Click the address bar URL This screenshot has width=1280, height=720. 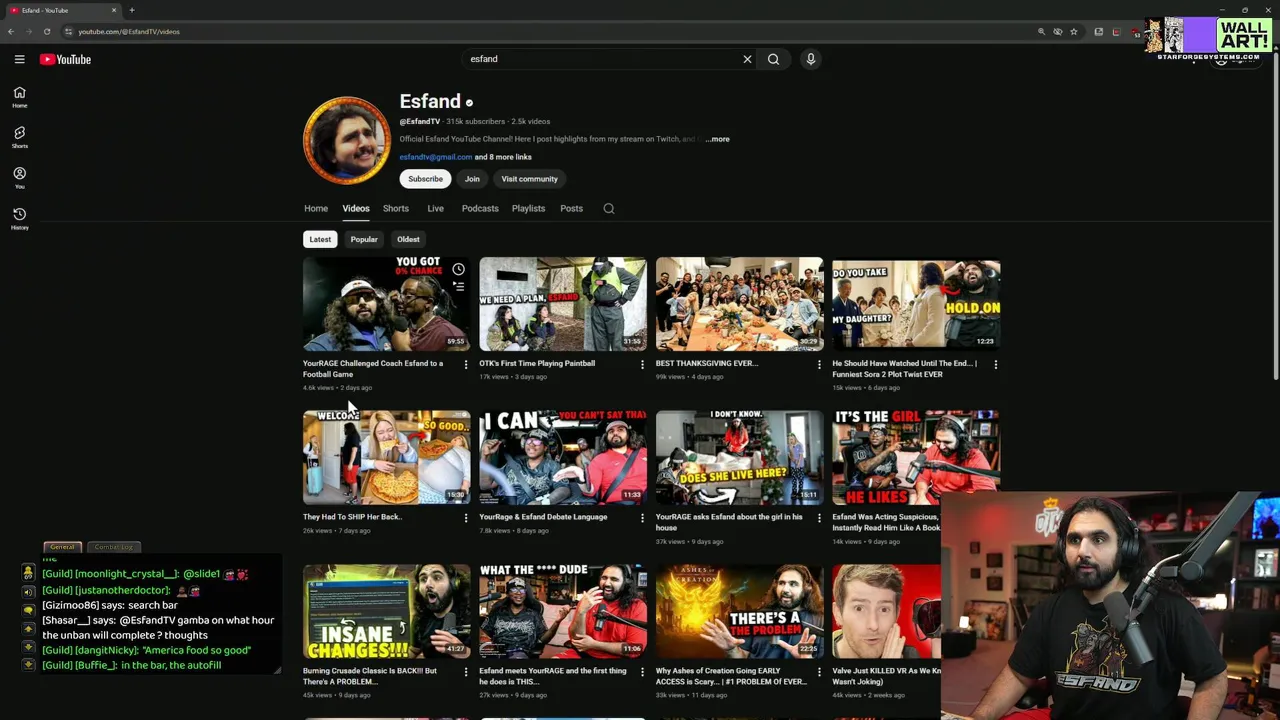pyautogui.click(x=129, y=31)
